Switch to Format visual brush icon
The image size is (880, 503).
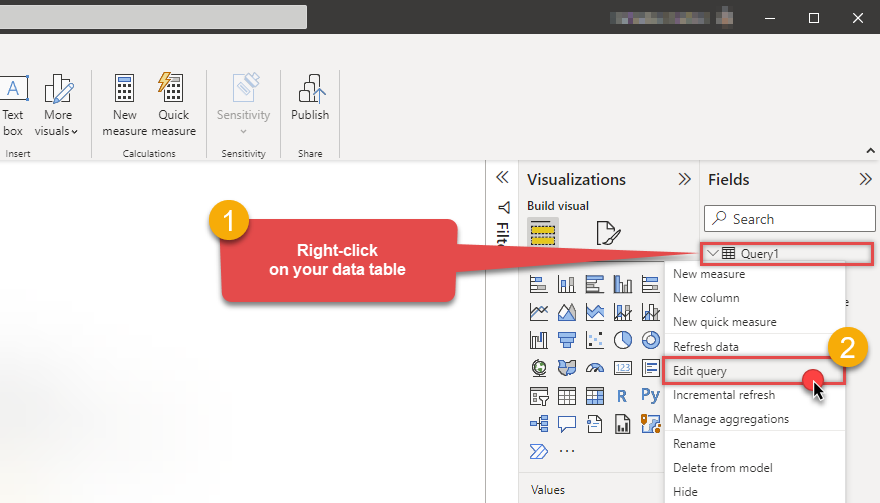click(x=608, y=233)
